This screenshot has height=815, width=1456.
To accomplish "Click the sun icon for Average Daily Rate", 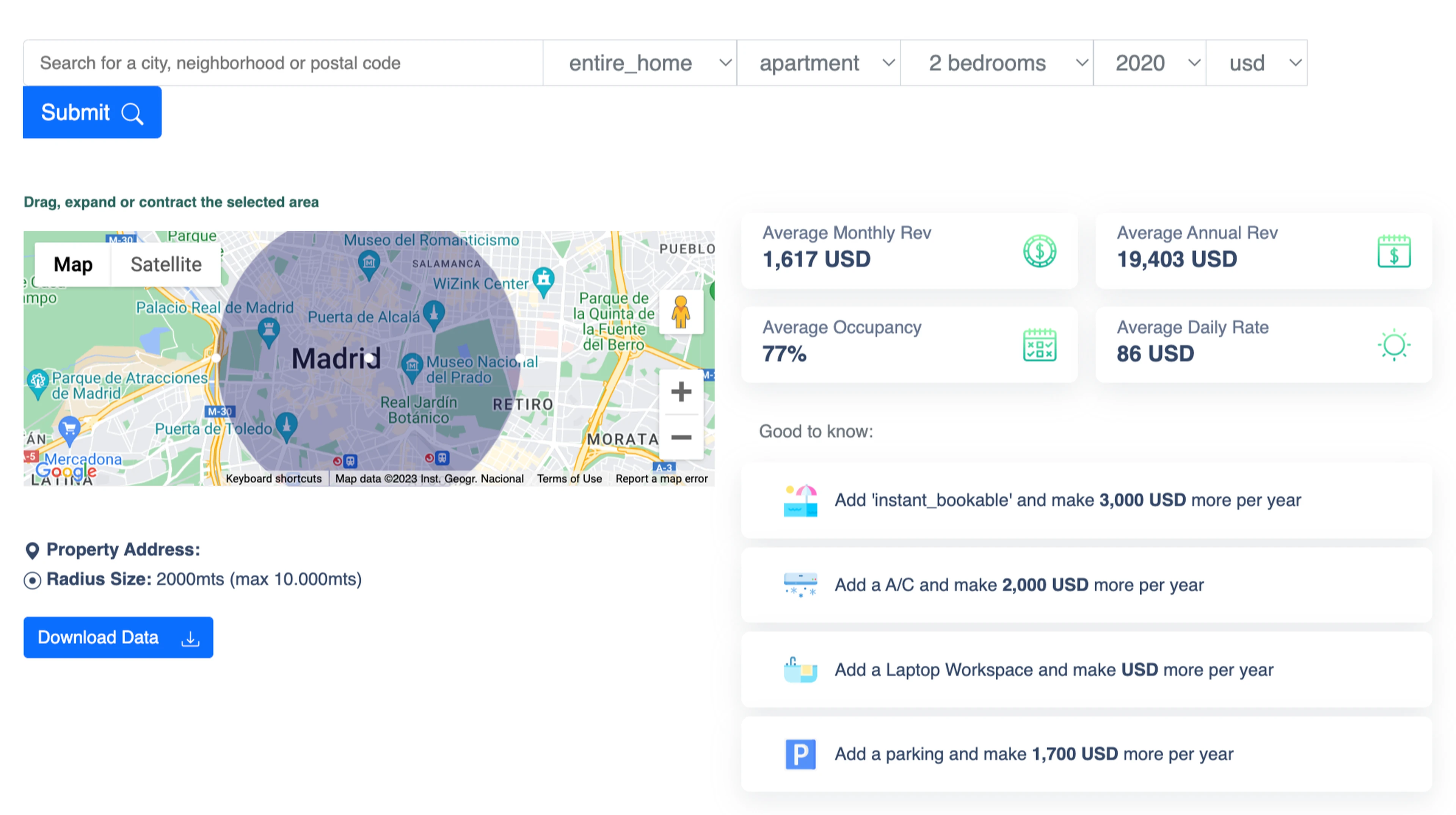I will pos(1394,345).
